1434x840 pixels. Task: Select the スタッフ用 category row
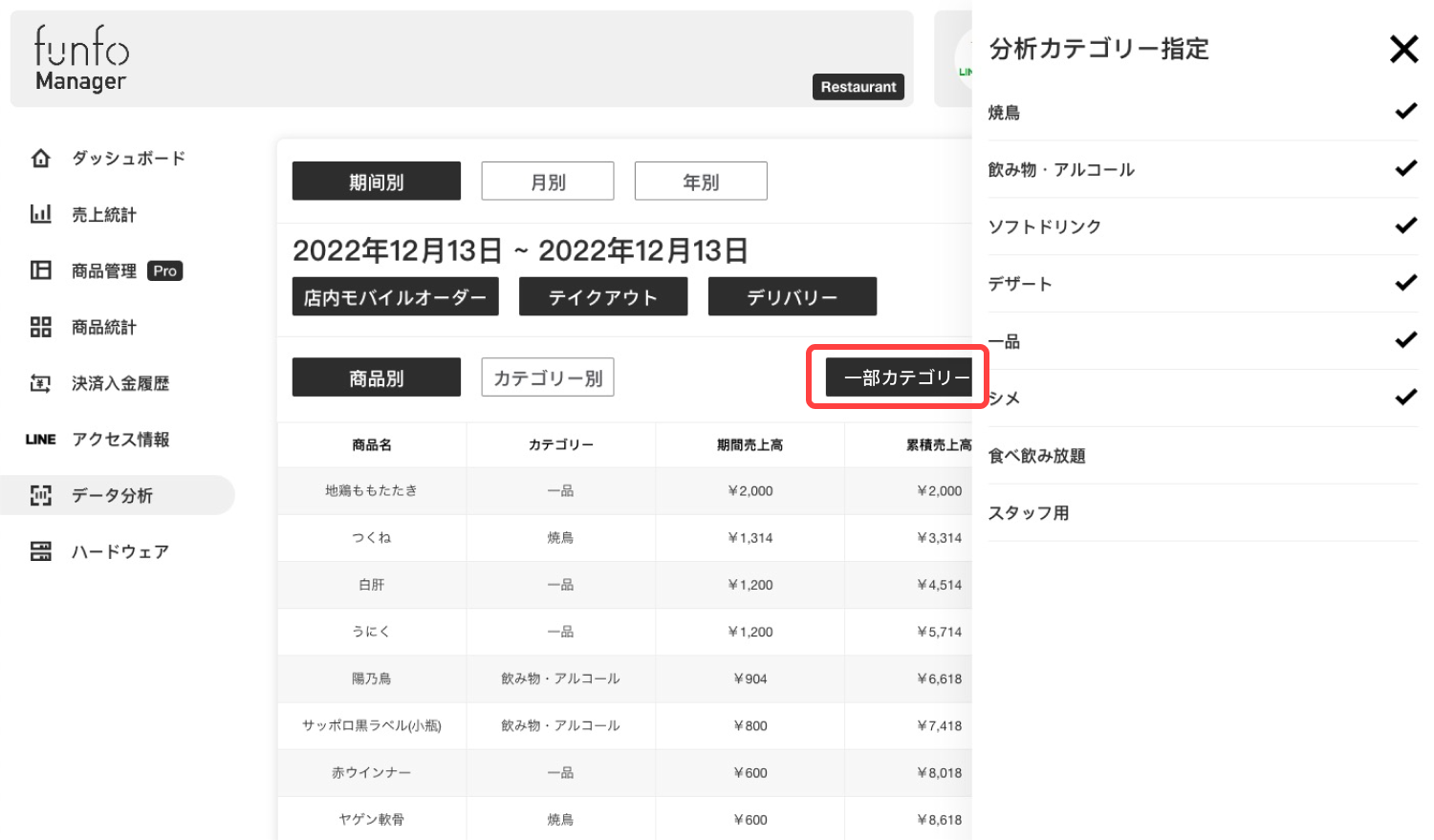pyautogui.click(x=1203, y=513)
